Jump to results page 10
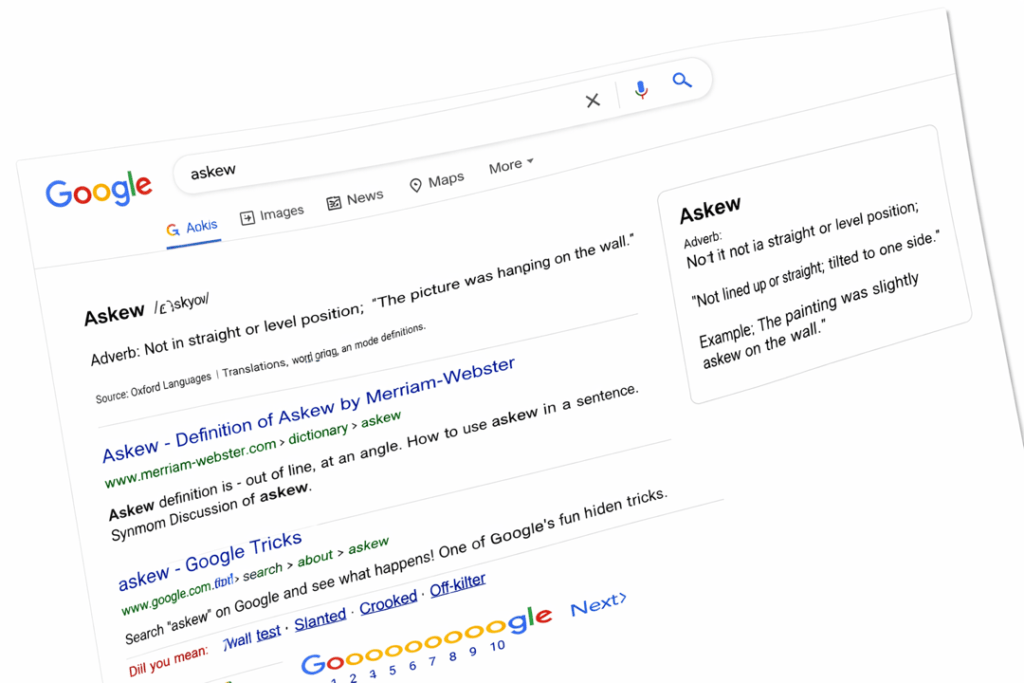Screen dimensions: 1024x683 497,646
